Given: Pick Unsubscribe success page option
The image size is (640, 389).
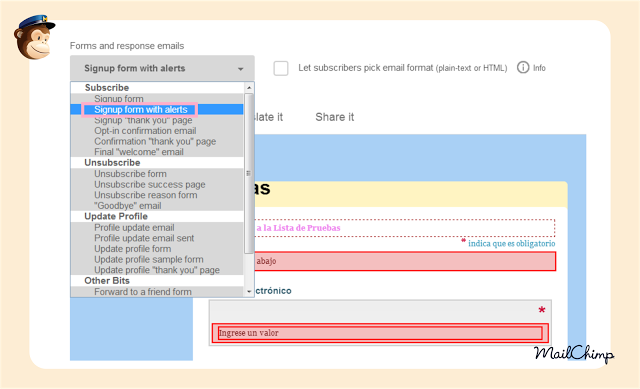Looking at the screenshot, I should coord(157,184).
